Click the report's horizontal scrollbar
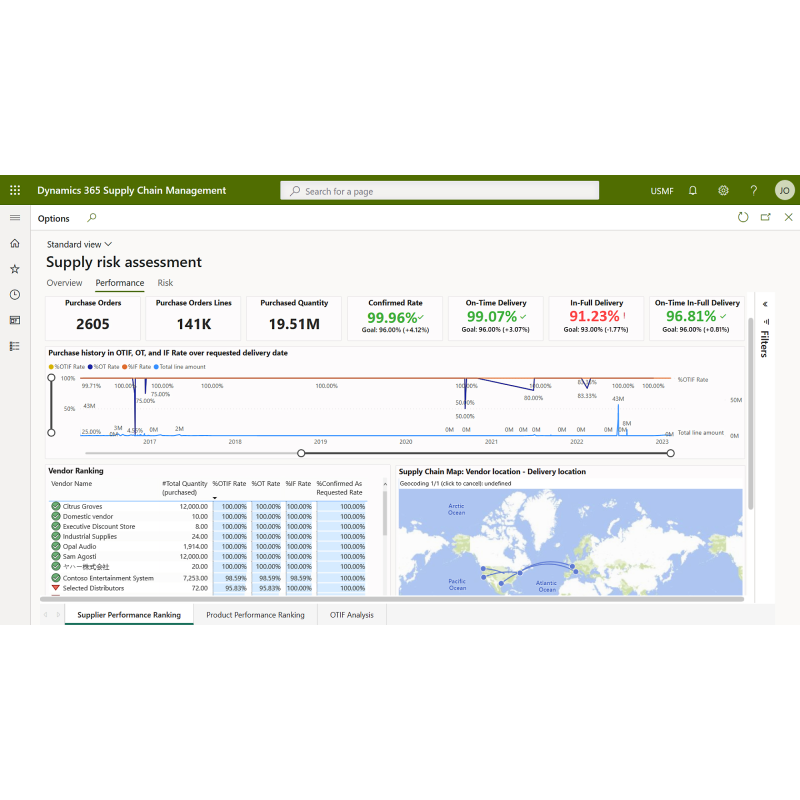800x800 pixels. click(392, 599)
